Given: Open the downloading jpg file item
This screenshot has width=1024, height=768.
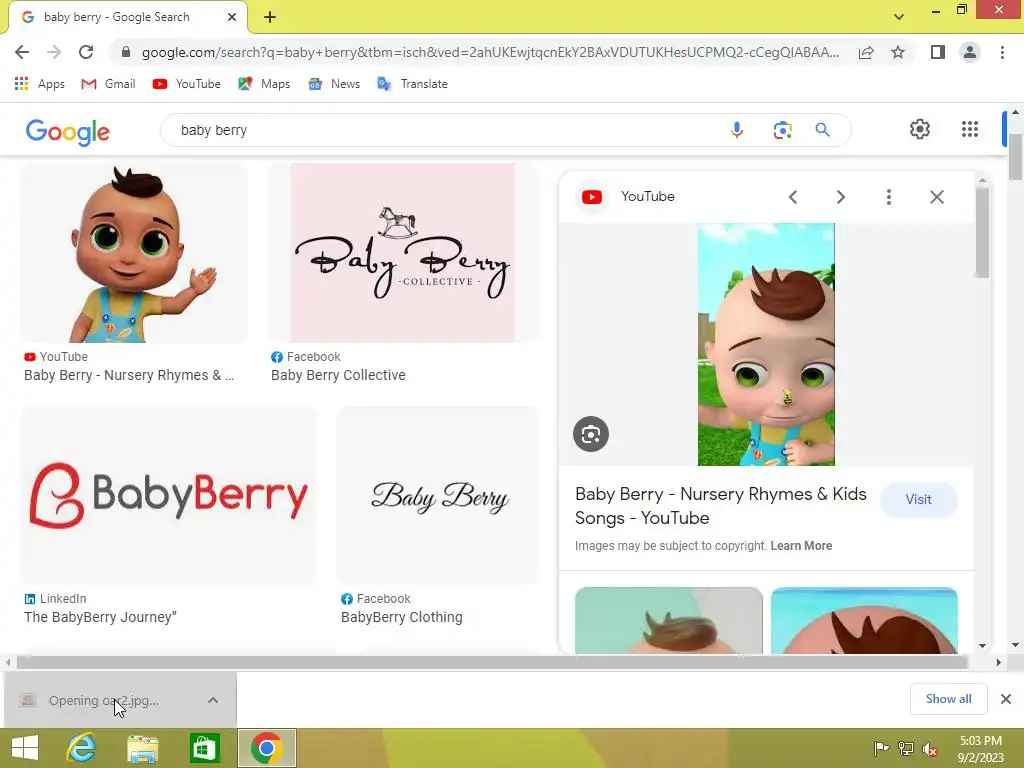Looking at the screenshot, I should (x=104, y=701).
